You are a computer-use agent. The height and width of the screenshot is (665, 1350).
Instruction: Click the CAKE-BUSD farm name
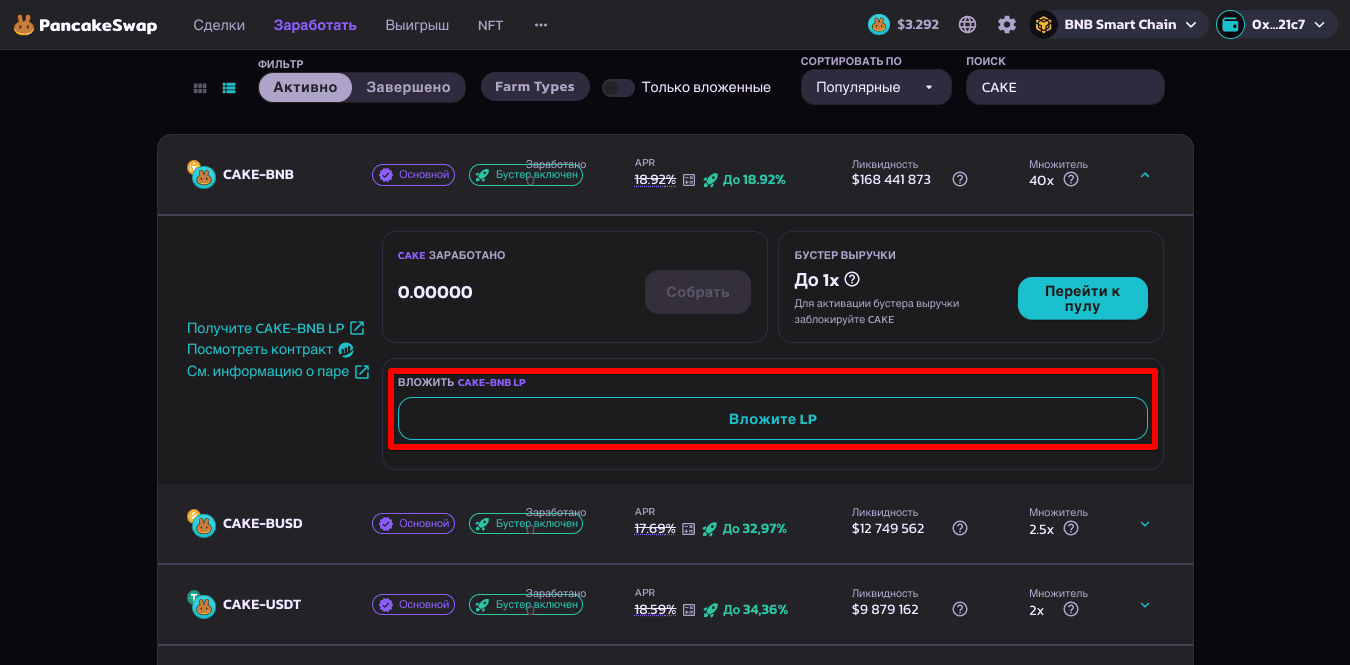click(262, 523)
